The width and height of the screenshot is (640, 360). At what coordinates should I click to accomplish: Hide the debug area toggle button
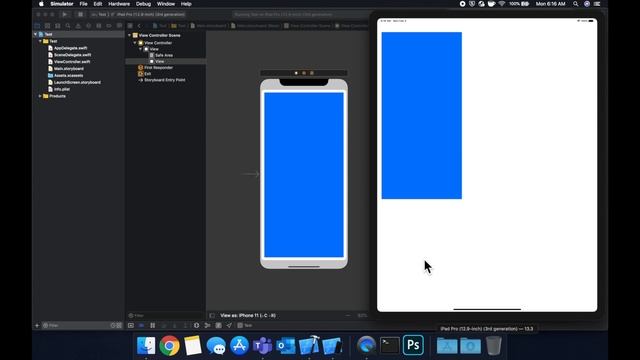coord(131,325)
